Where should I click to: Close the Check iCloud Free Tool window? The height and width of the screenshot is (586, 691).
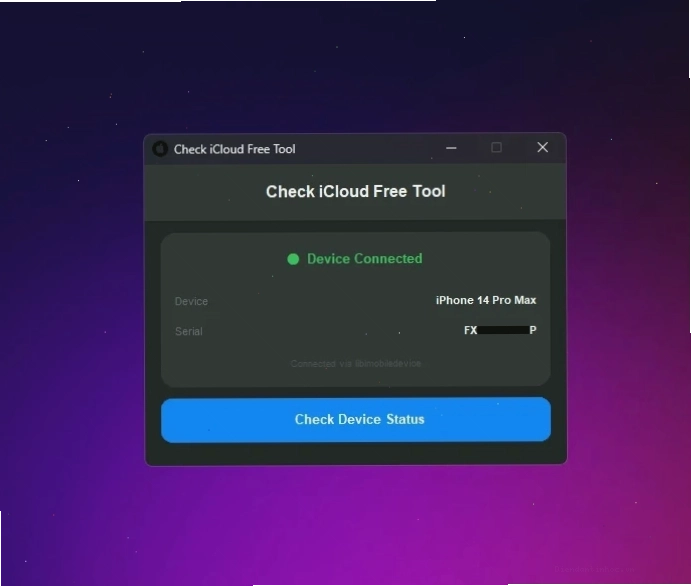click(x=542, y=147)
